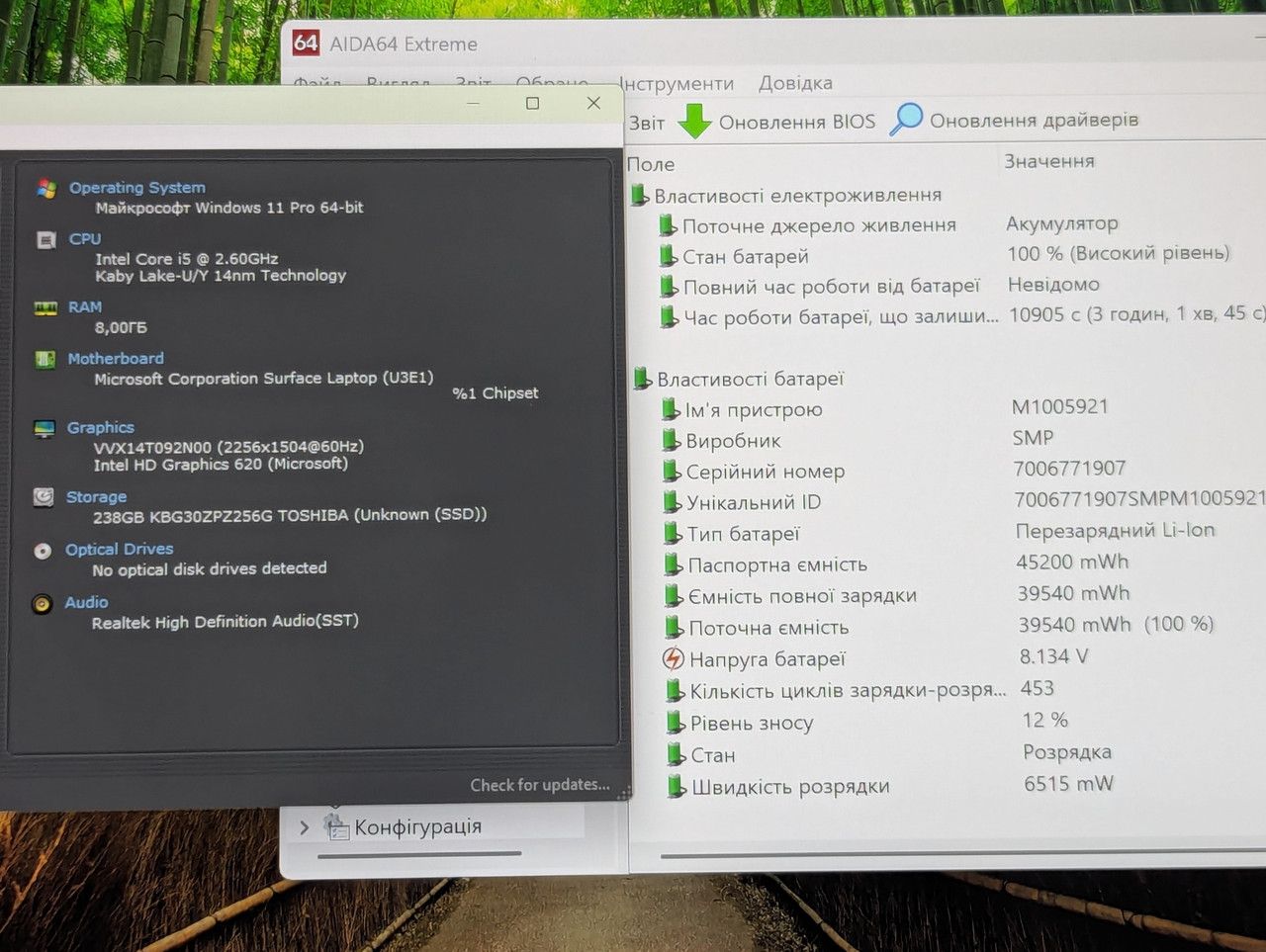Select the Operating System Windows icon
The image size is (1266, 952).
coord(46,188)
